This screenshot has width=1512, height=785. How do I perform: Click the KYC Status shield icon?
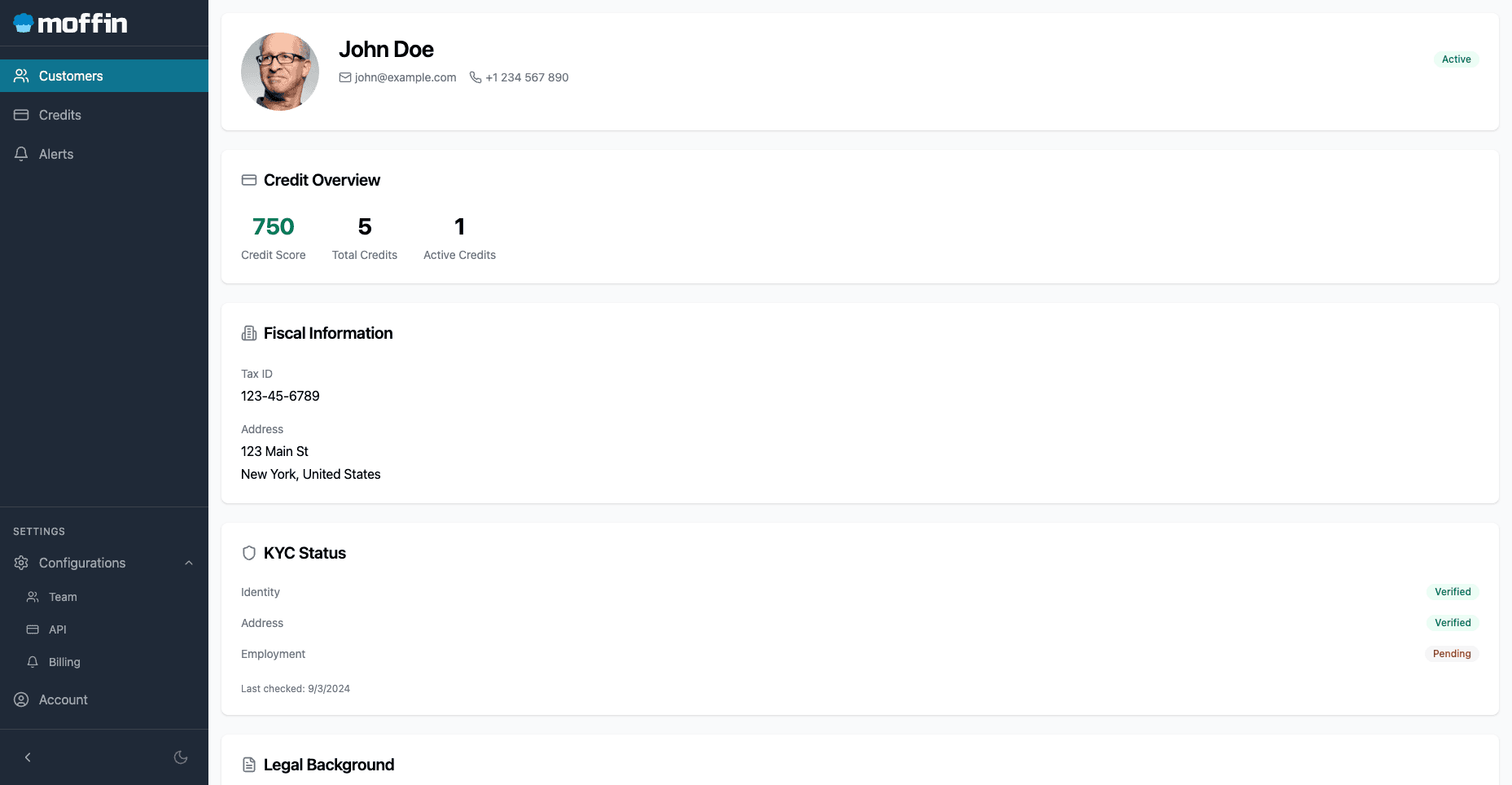(249, 553)
